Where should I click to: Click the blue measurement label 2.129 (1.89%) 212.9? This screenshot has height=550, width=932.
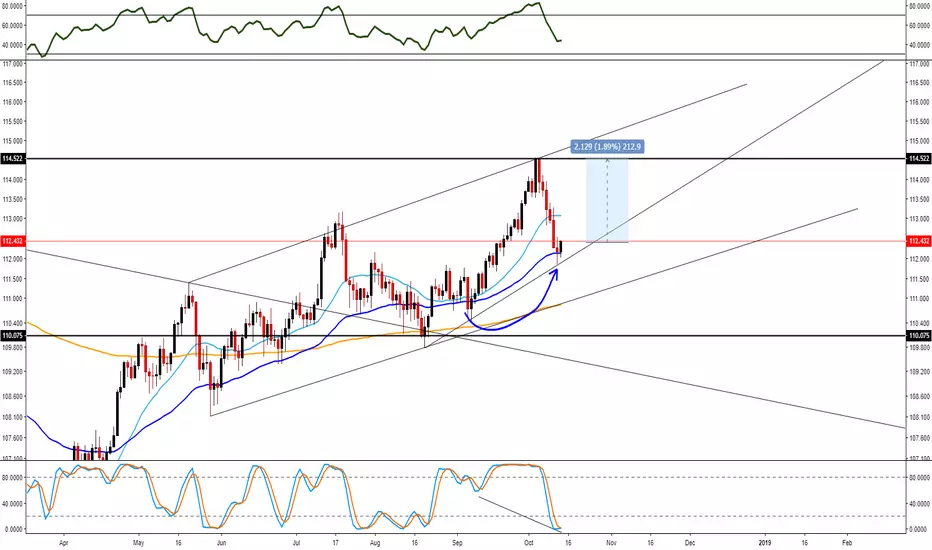coord(607,146)
